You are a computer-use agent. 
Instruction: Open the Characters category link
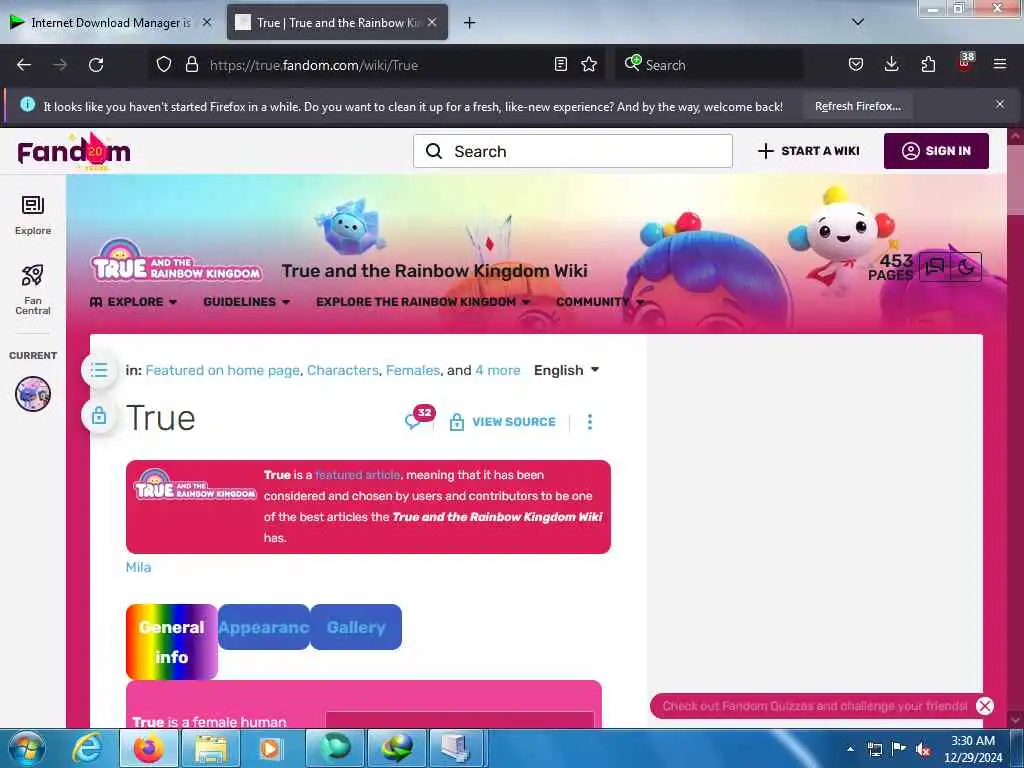point(343,370)
